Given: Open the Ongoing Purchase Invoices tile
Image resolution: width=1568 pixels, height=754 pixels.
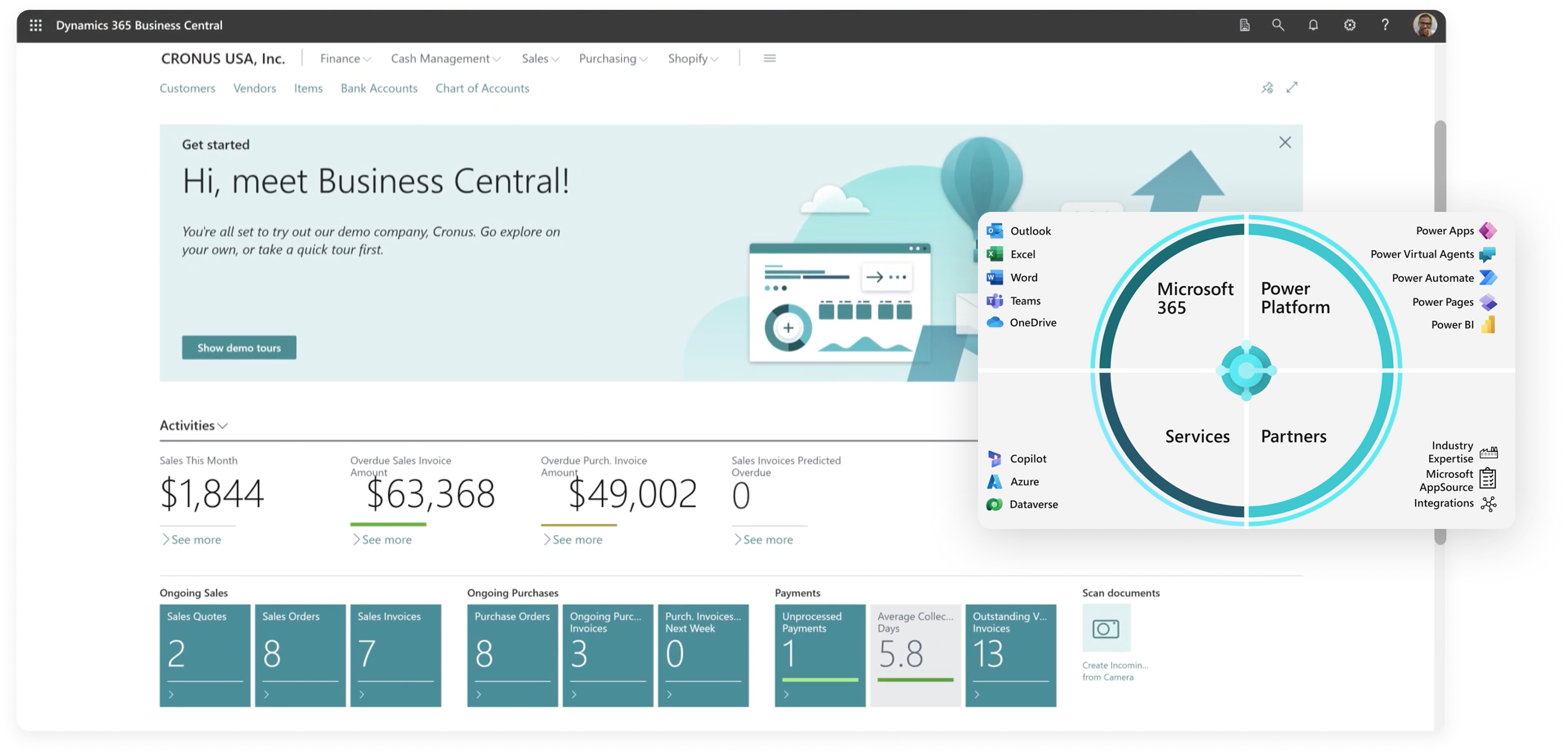Looking at the screenshot, I should pyautogui.click(x=608, y=655).
